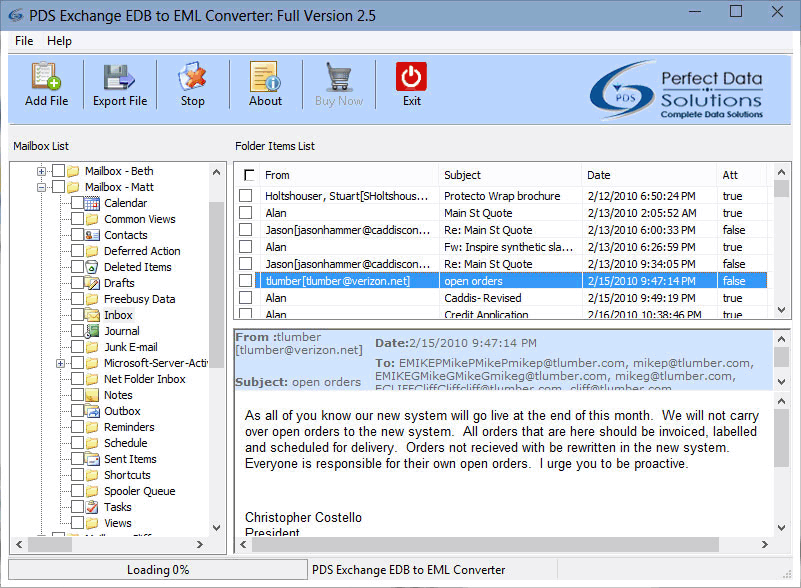Click folder items list down arrow

tap(781, 310)
